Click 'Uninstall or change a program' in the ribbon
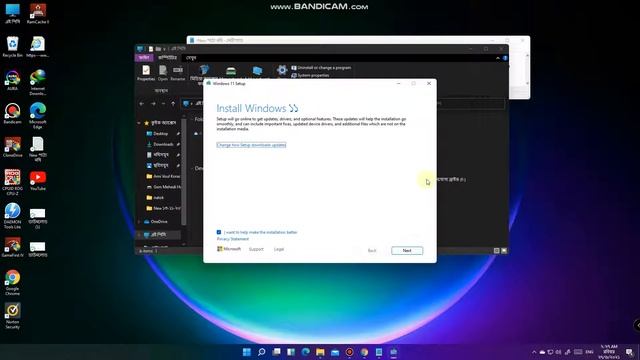The width and height of the screenshot is (640, 360). (321, 68)
